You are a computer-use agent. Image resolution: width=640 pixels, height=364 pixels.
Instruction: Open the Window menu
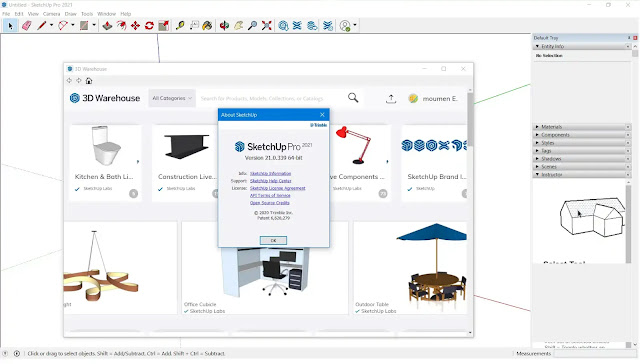107,14
